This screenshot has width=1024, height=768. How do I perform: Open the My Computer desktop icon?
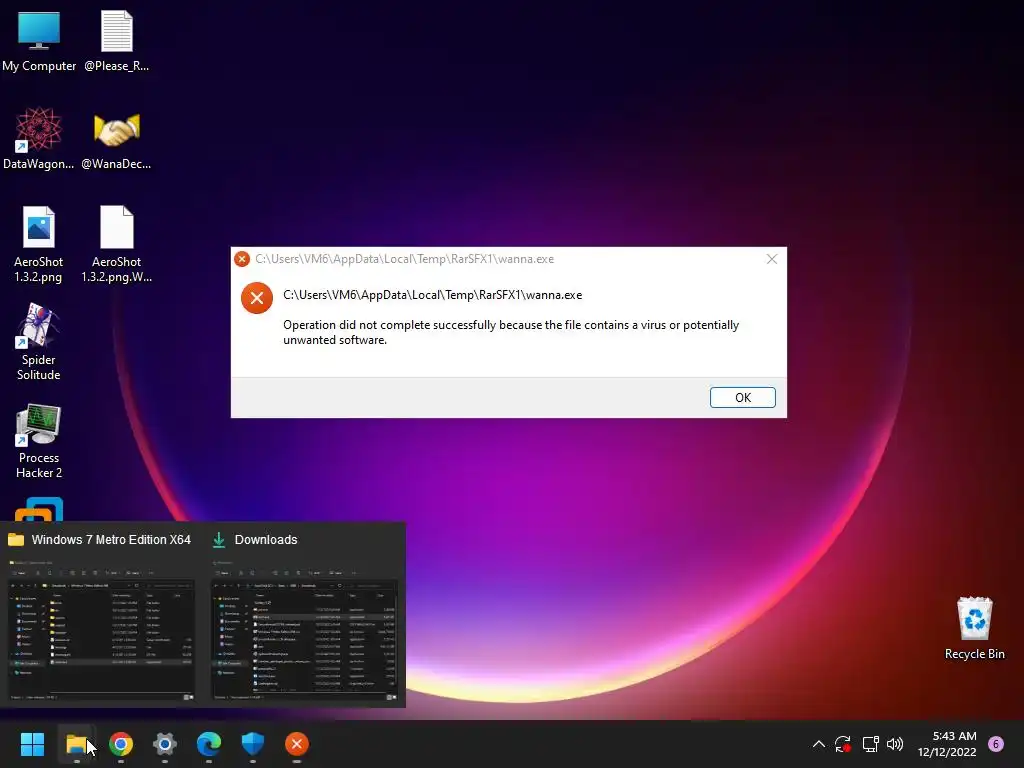click(x=39, y=41)
